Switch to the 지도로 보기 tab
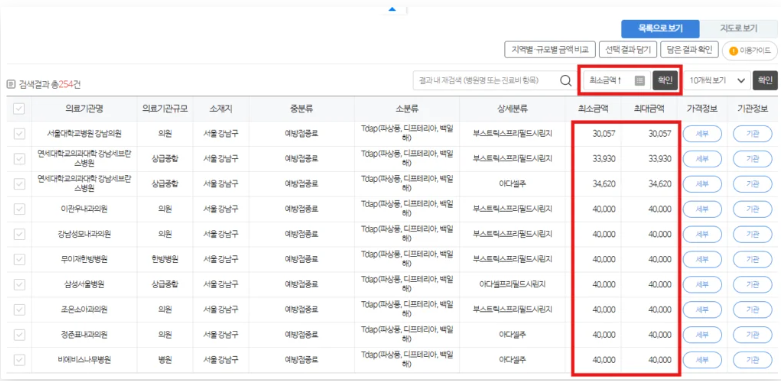781x381 pixels. point(739,28)
